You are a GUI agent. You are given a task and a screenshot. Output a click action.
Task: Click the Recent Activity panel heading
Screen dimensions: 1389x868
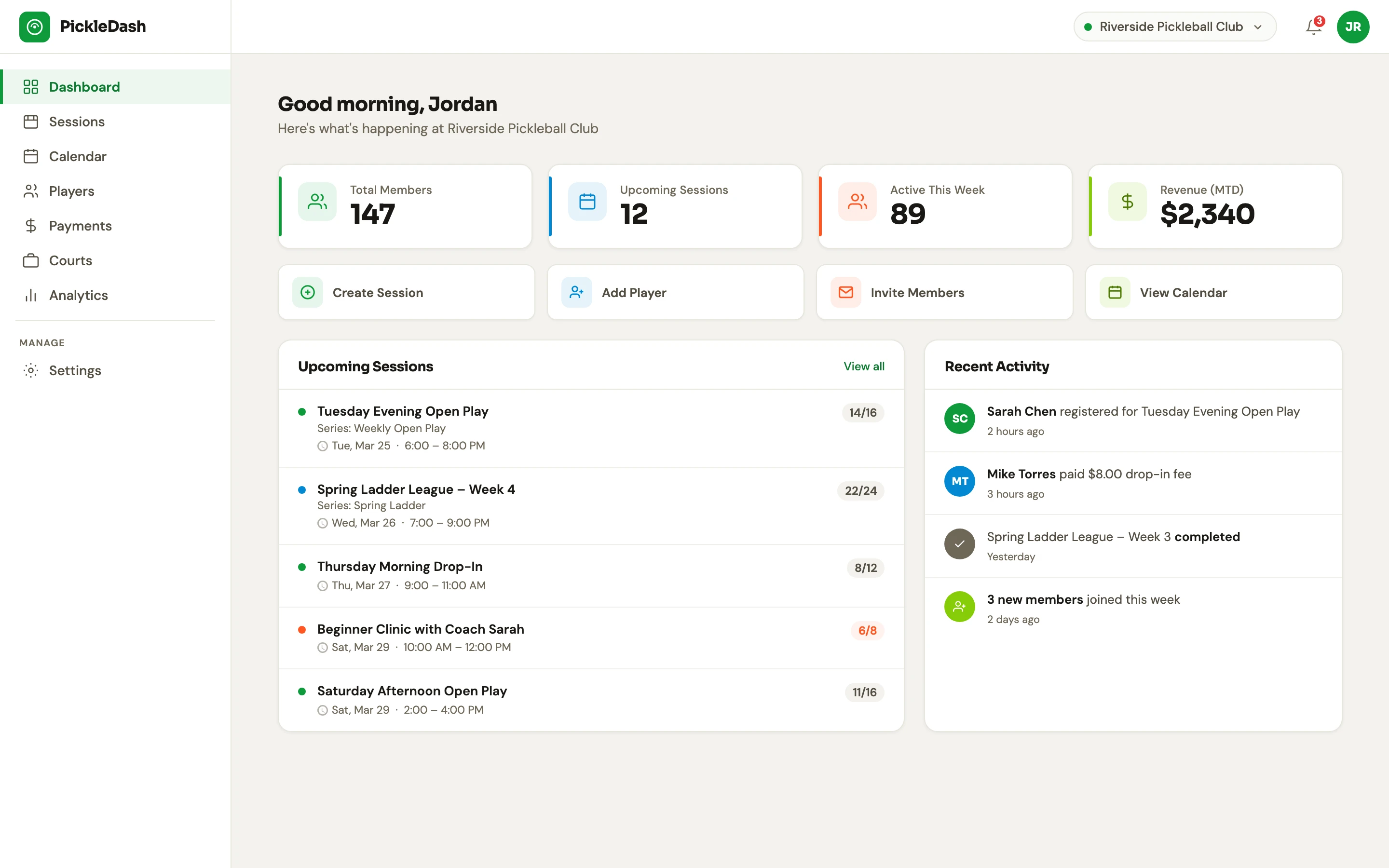pyautogui.click(x=996, y=366)
